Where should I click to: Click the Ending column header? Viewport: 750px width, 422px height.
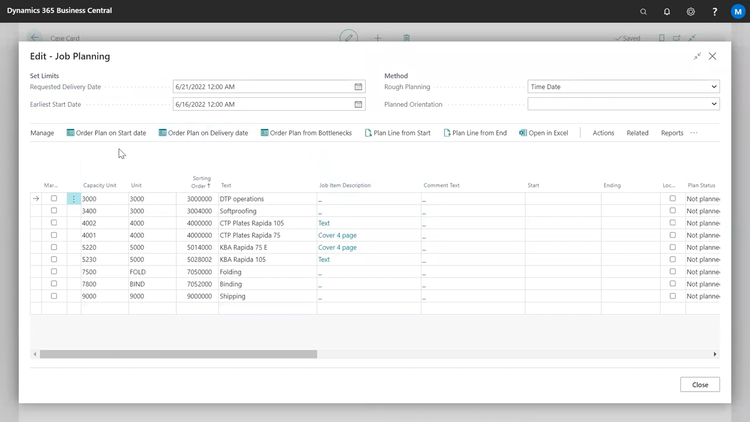coord(612,185)
